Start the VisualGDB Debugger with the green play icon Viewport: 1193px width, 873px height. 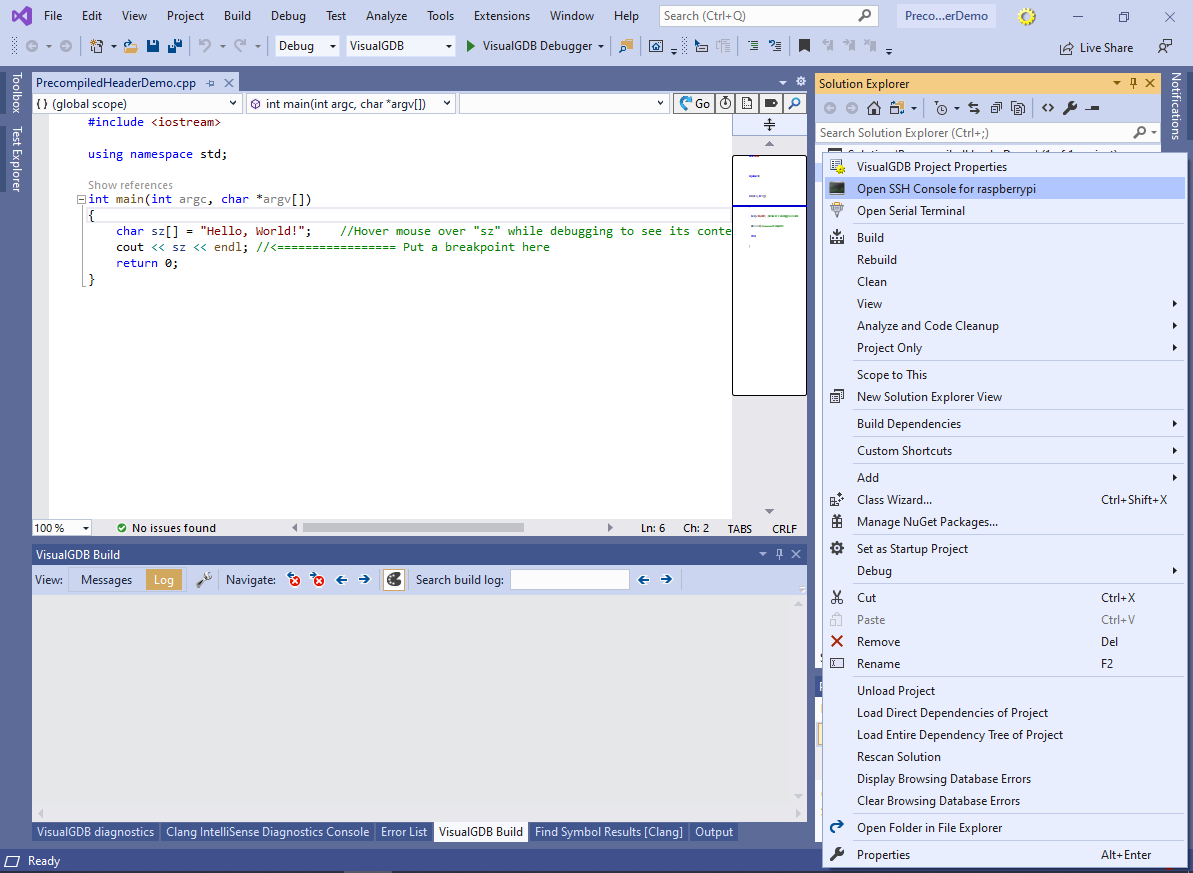point(470,46)
